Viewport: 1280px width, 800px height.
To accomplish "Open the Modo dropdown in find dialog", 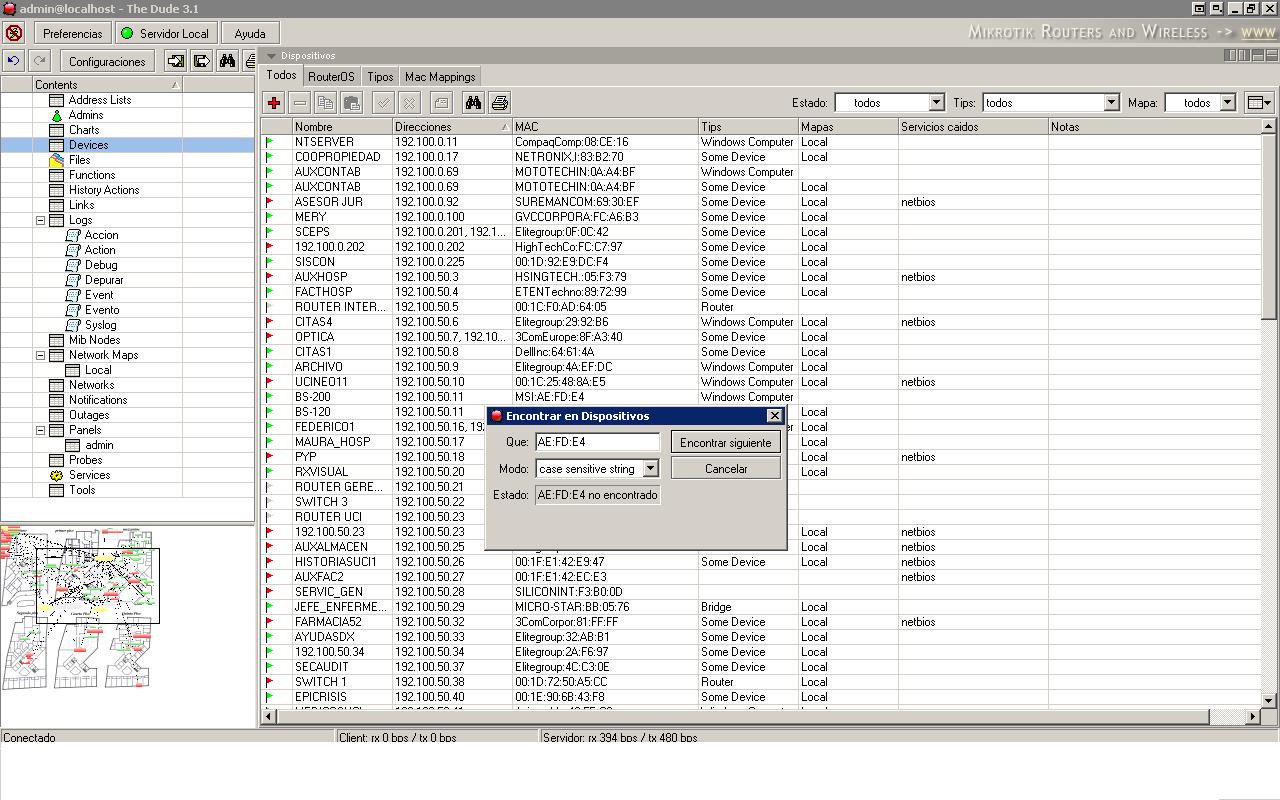I will tap(650, 469).
